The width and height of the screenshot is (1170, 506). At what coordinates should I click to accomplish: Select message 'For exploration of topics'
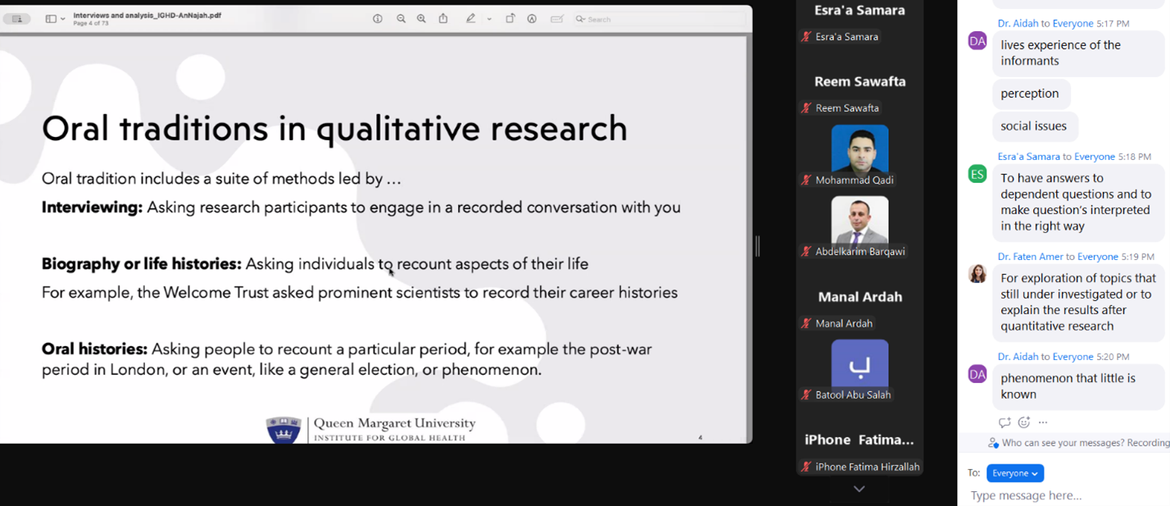(1077, 302)
